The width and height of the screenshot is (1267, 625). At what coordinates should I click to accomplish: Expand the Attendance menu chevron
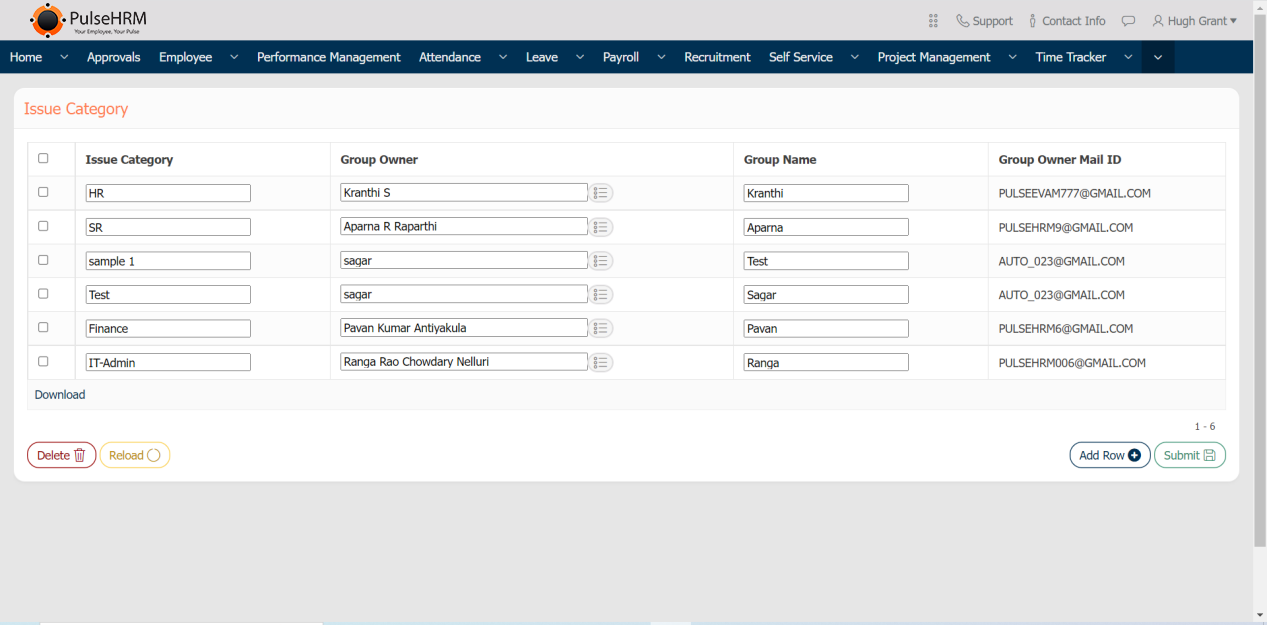502,57
